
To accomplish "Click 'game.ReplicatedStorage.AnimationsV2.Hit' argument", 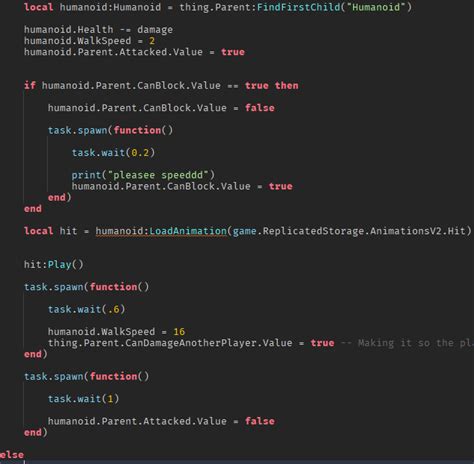I will (349, 231).
